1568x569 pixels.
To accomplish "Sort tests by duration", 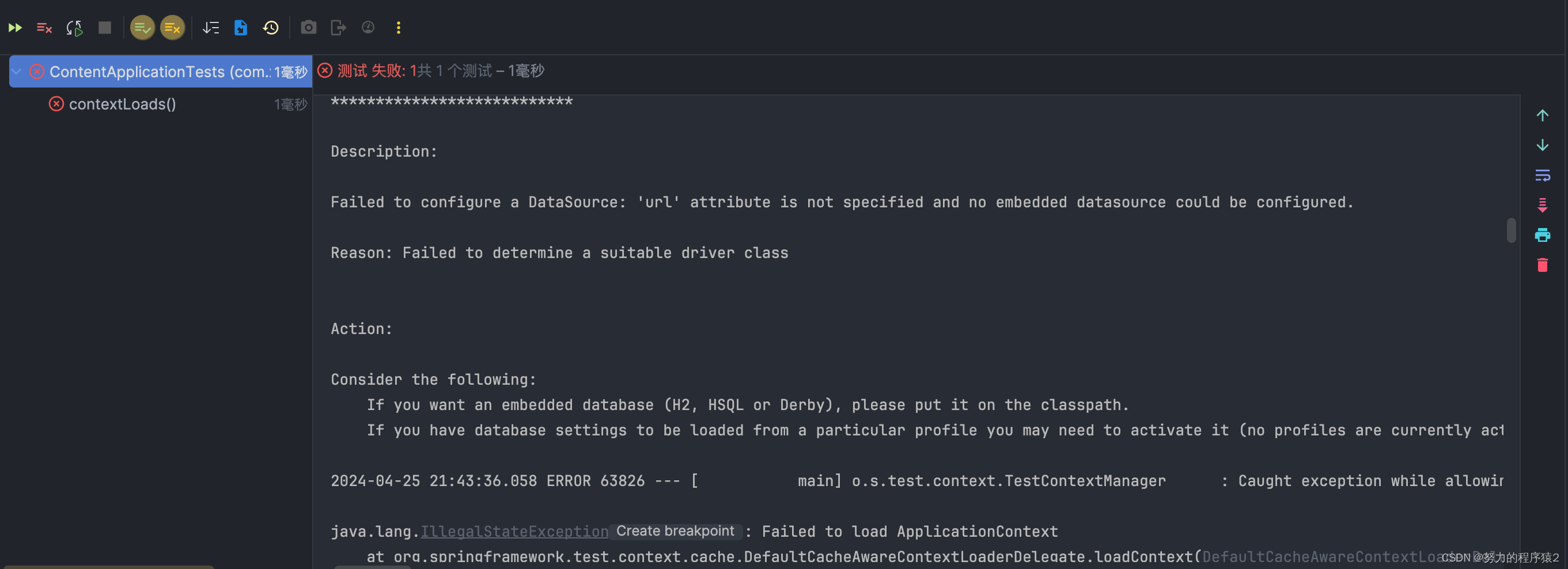I will point(211,28).
